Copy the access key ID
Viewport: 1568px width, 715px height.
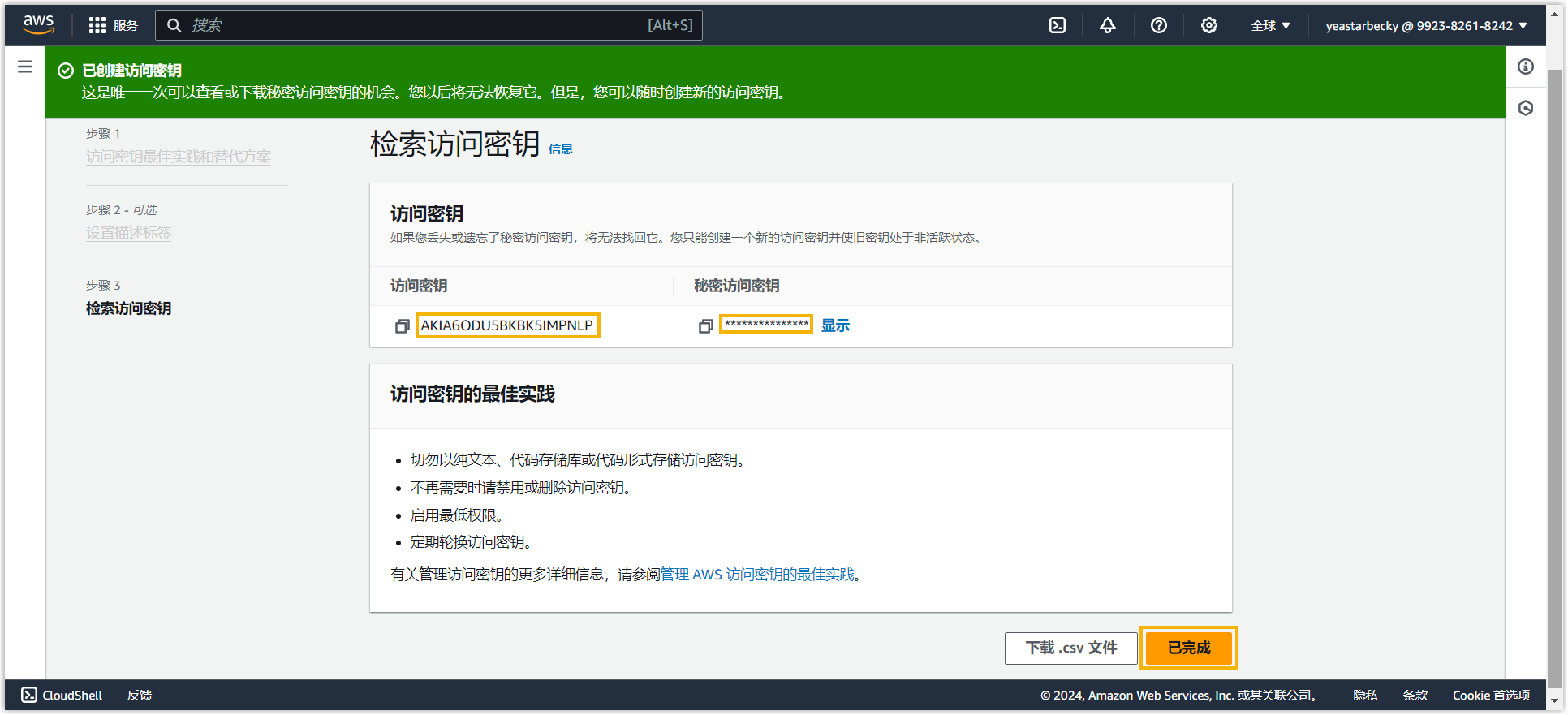tap(402, 326)
